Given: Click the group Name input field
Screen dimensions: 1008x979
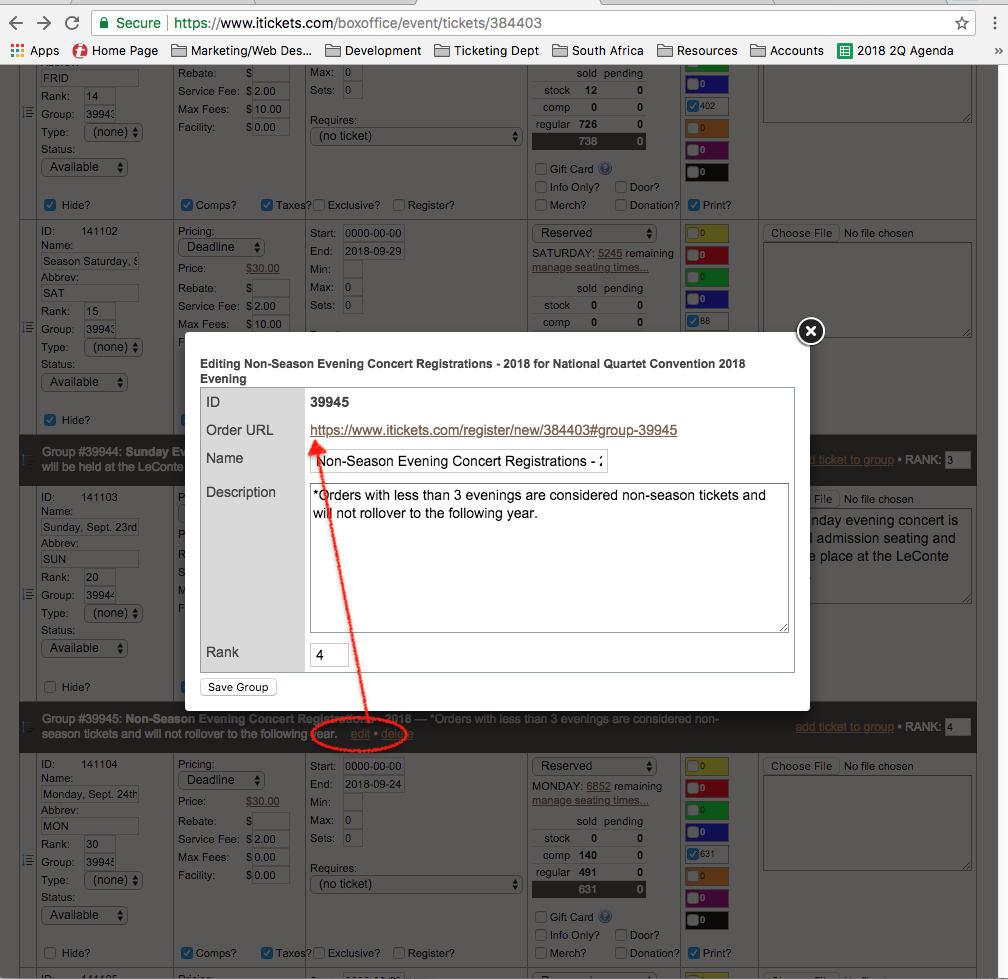Looking at the screenshot, I should click(458, 461).
